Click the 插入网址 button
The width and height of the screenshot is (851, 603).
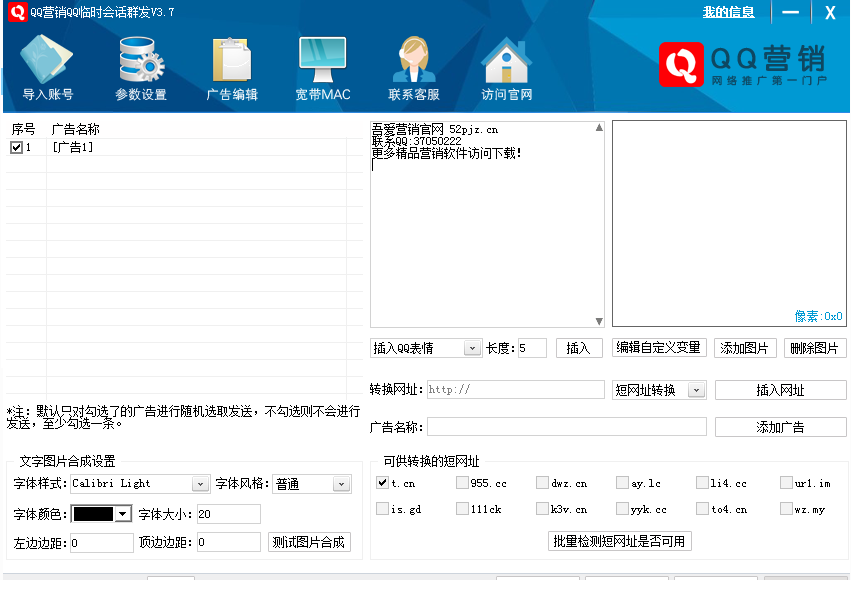click(780, 390)
